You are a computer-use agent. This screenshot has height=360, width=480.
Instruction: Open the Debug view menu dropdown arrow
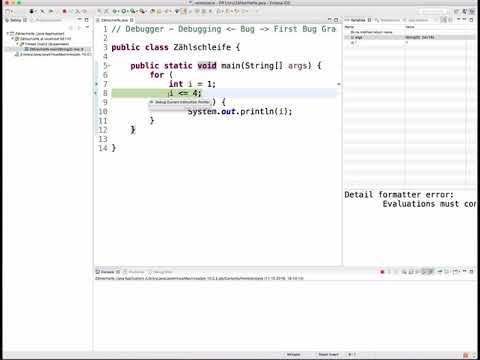[87, 27]
